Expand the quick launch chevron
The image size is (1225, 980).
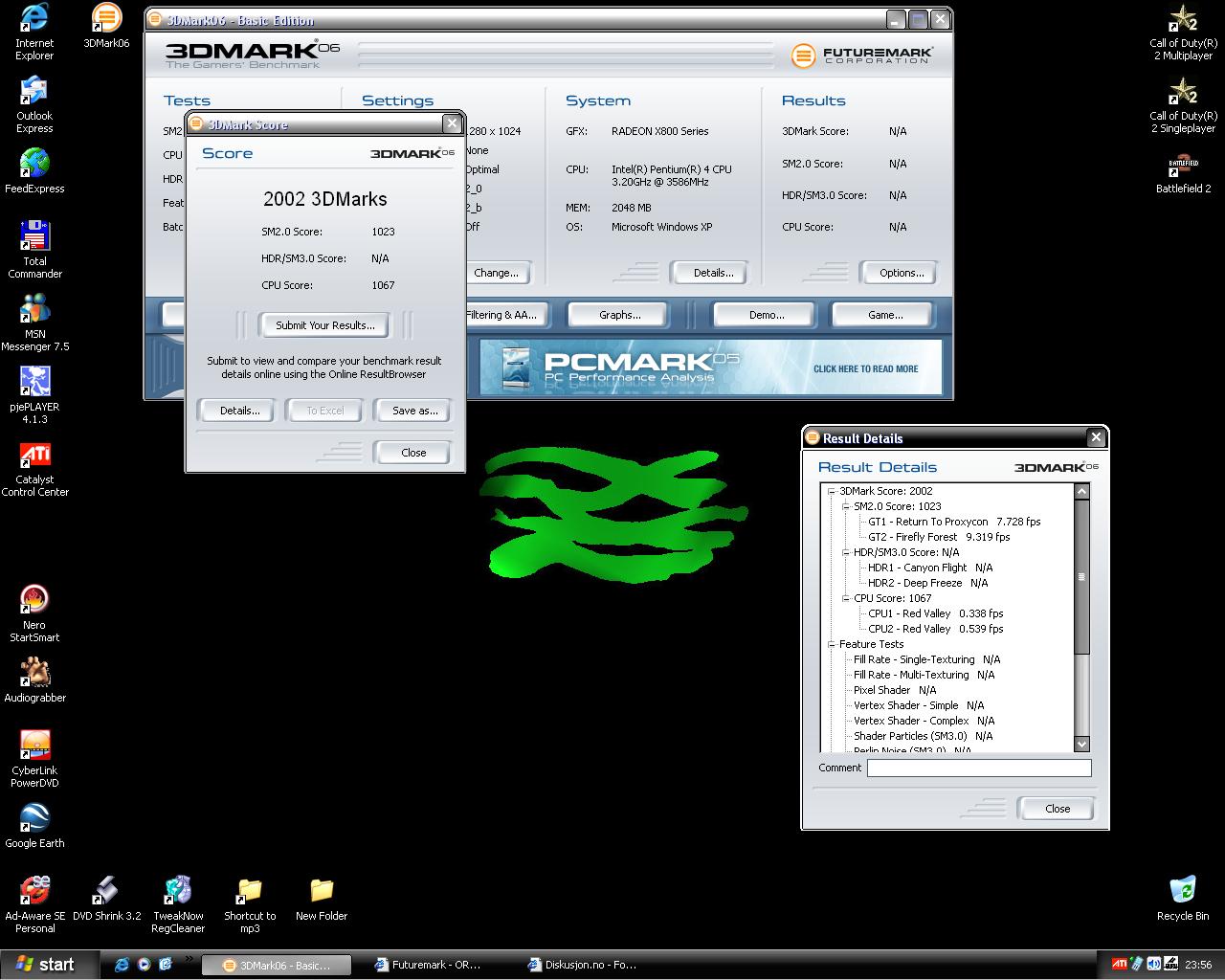(x=189, y=959)
